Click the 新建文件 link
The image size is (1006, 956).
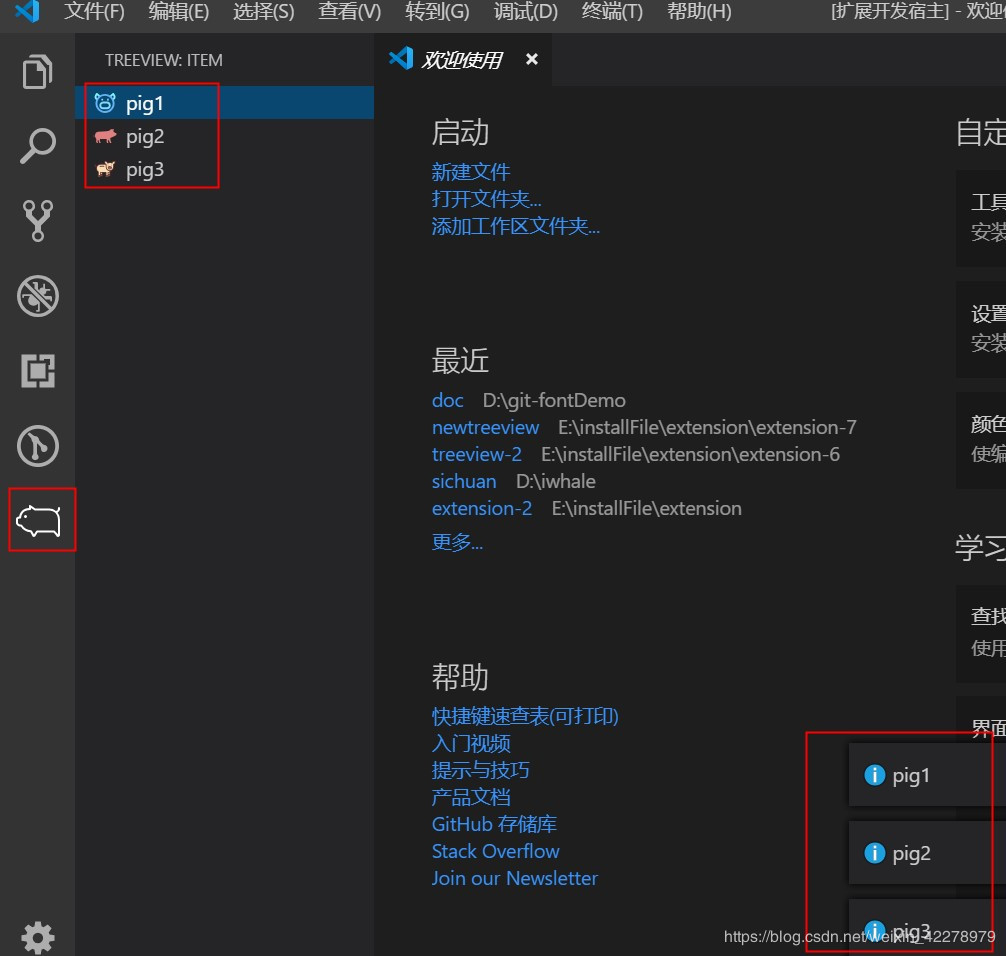[471, 172]
